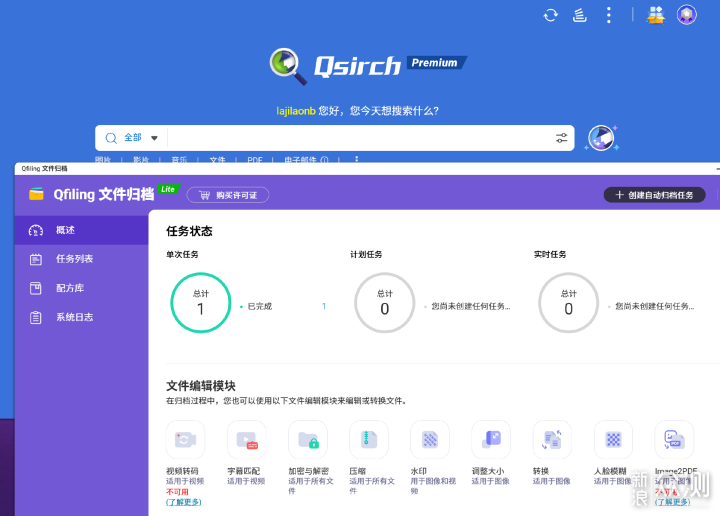The height and width of the screenshot is (516, 720).
Task: Click the 实时任务 total 0 circle
Action: coord(568,303)
